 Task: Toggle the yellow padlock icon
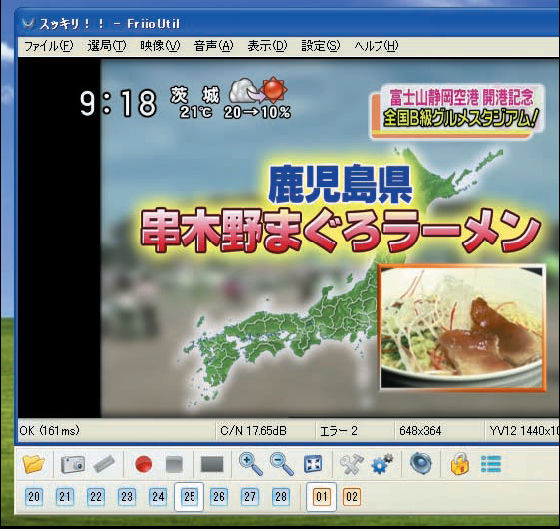click(x=459, y=464)
